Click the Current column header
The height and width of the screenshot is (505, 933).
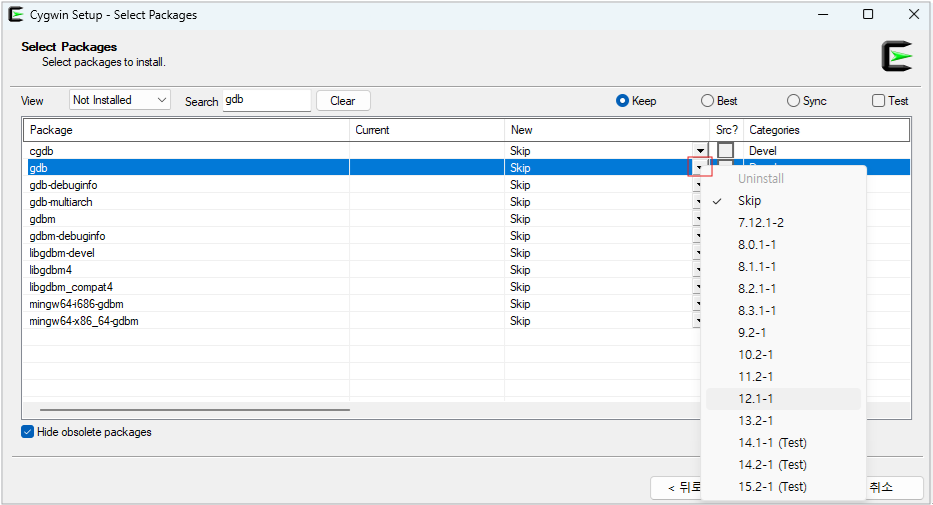click(x=427, y=130)
